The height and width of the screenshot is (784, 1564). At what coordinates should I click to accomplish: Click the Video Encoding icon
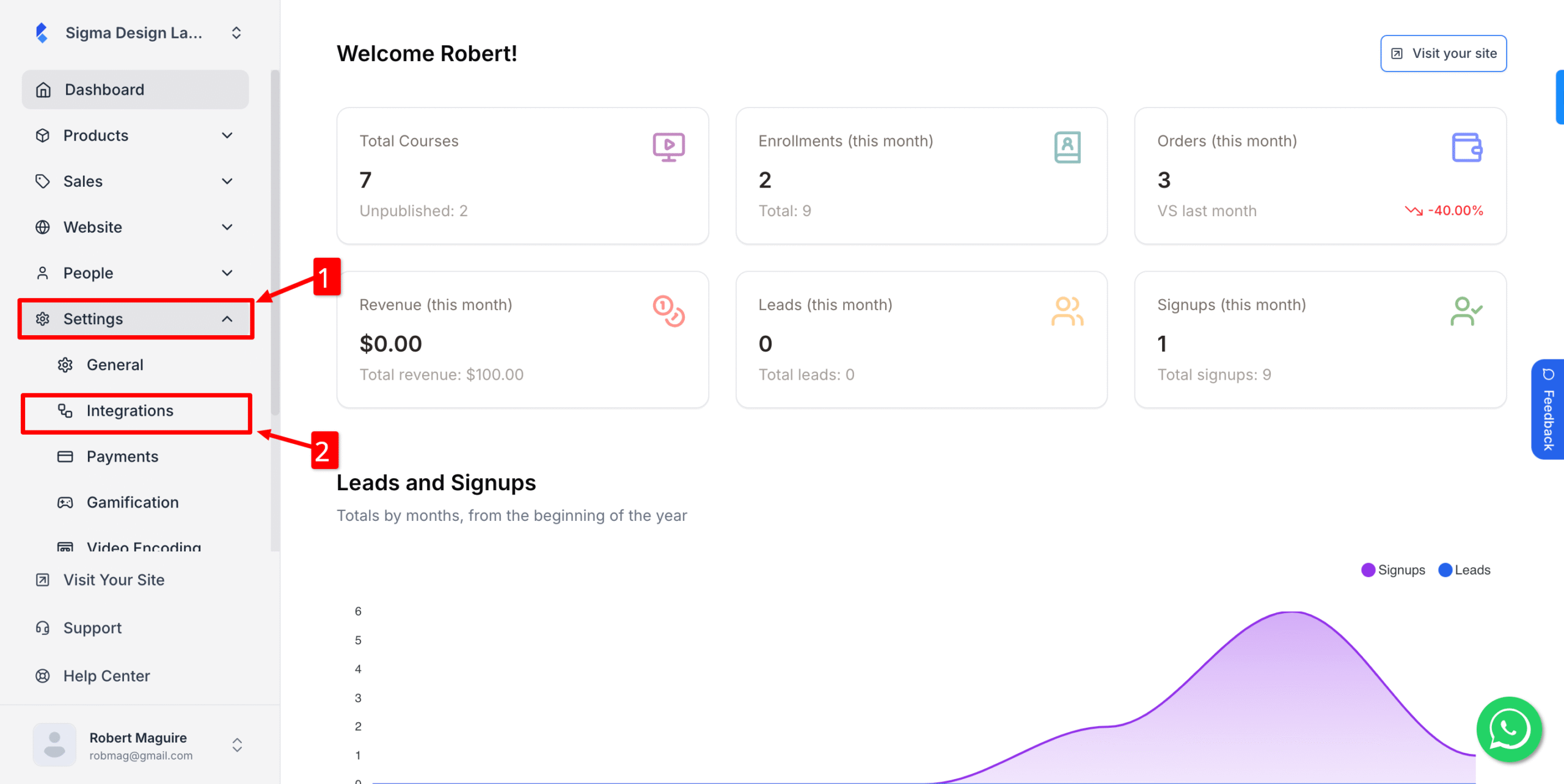(65, 546)
